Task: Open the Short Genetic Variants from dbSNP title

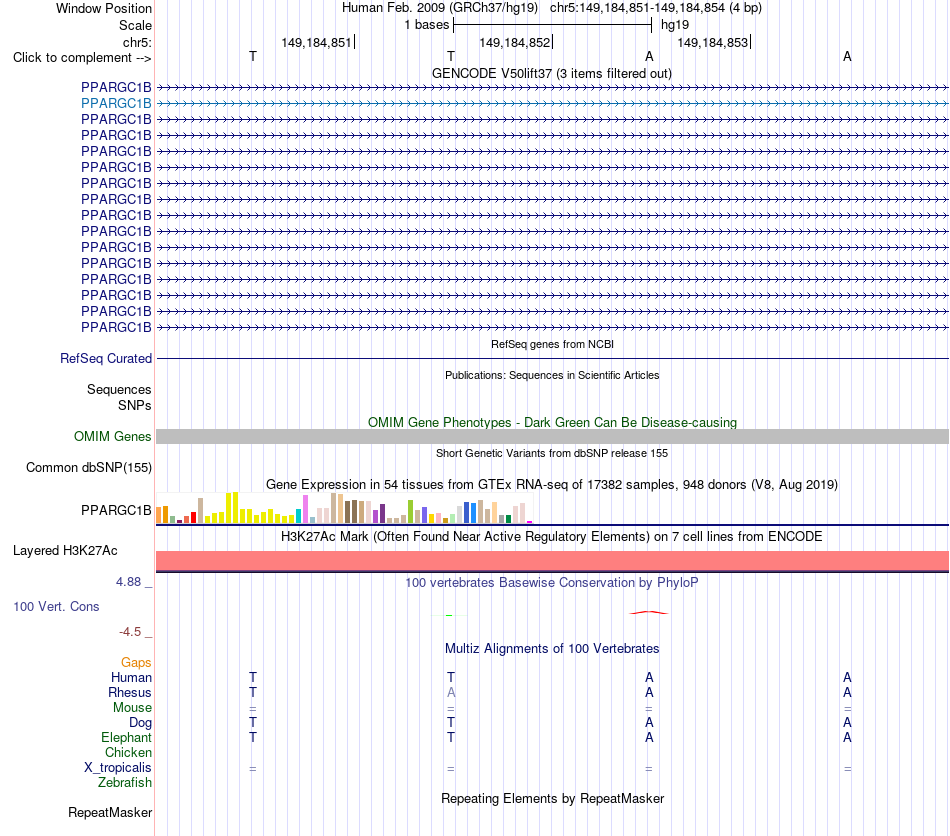Action: tap(552, 453)
